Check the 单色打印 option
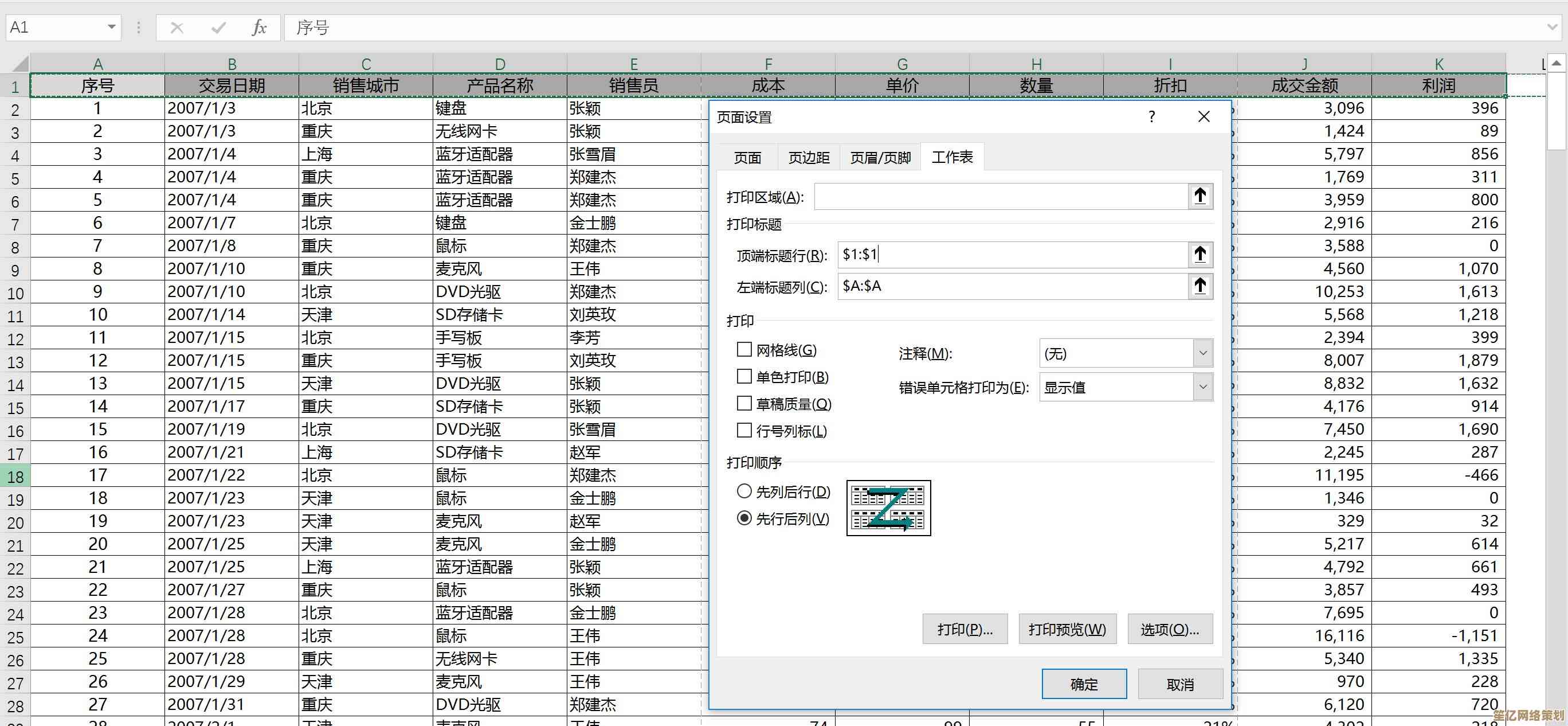Screen dimensions: 1568x726 (x=744, y=376)
